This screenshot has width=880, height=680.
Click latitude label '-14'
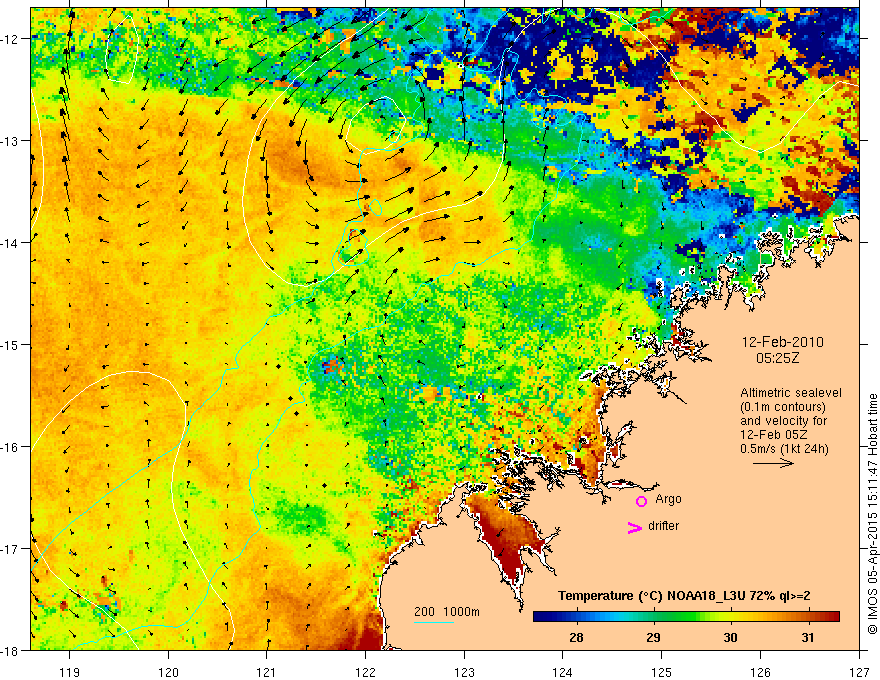(x=11, y=243)
